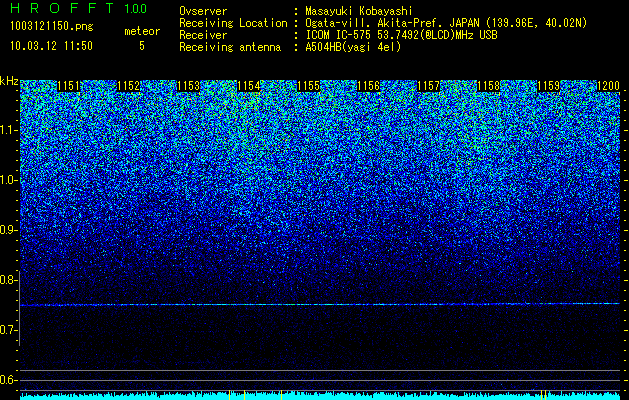
Task: Click the meteor count label
Action: tap(142, 31)
